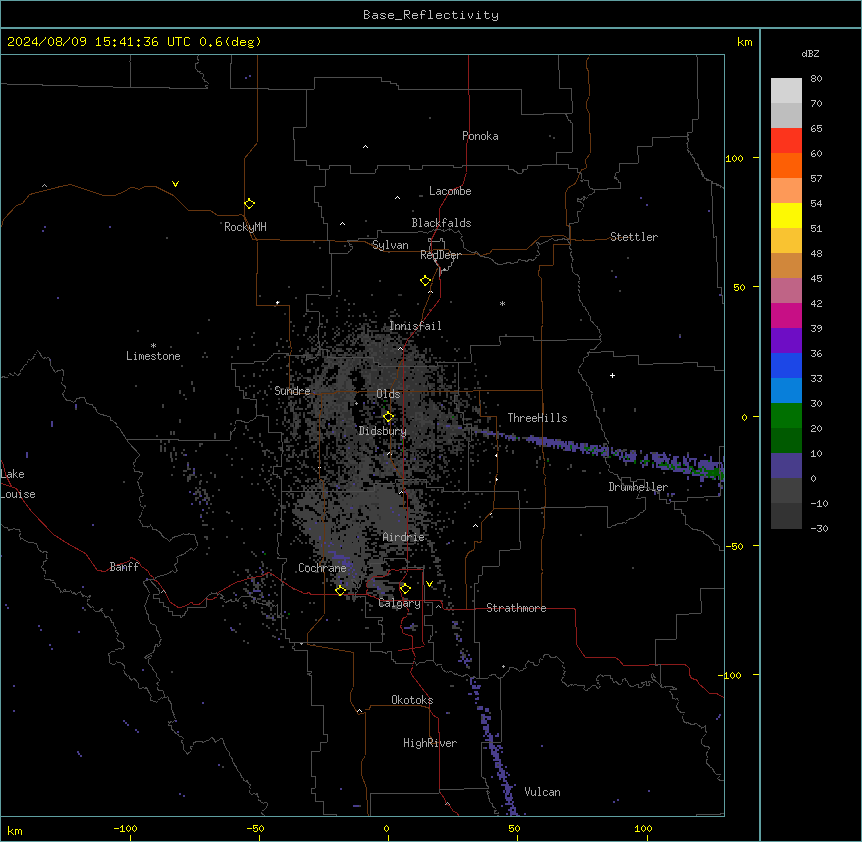This screenshot has width=862, height=842.
Task: Click the 0.6(deg) elevation angle text
Action: (x=230, y=42)
